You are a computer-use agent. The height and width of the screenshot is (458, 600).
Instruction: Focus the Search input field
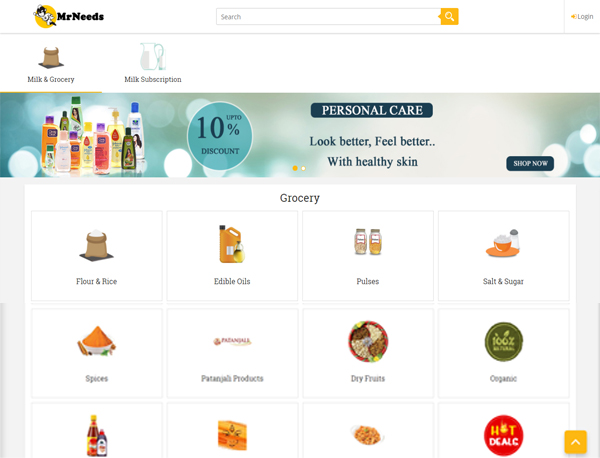click(x=328, y=16)
